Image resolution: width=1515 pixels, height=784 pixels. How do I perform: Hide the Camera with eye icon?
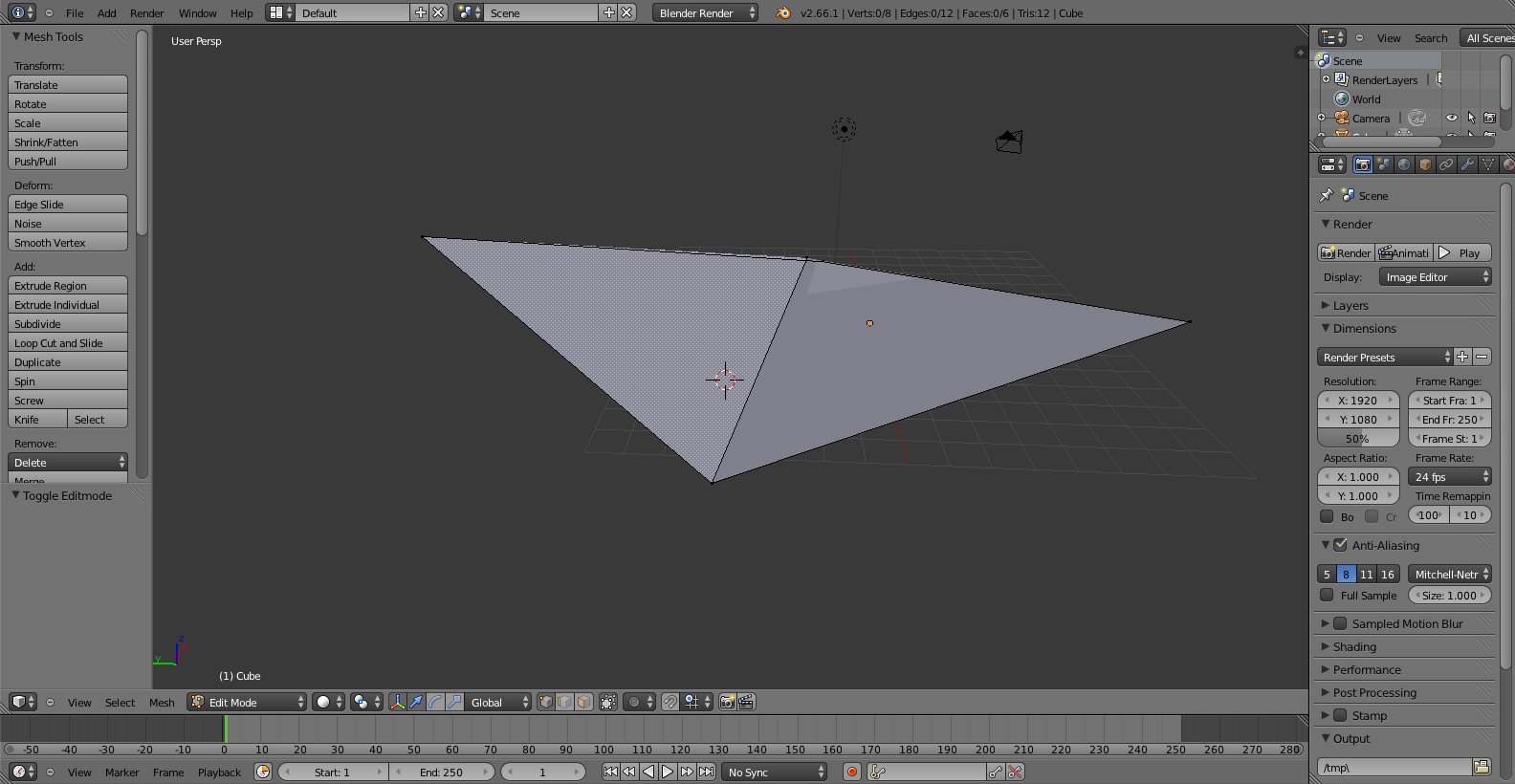pos(1451,118)
